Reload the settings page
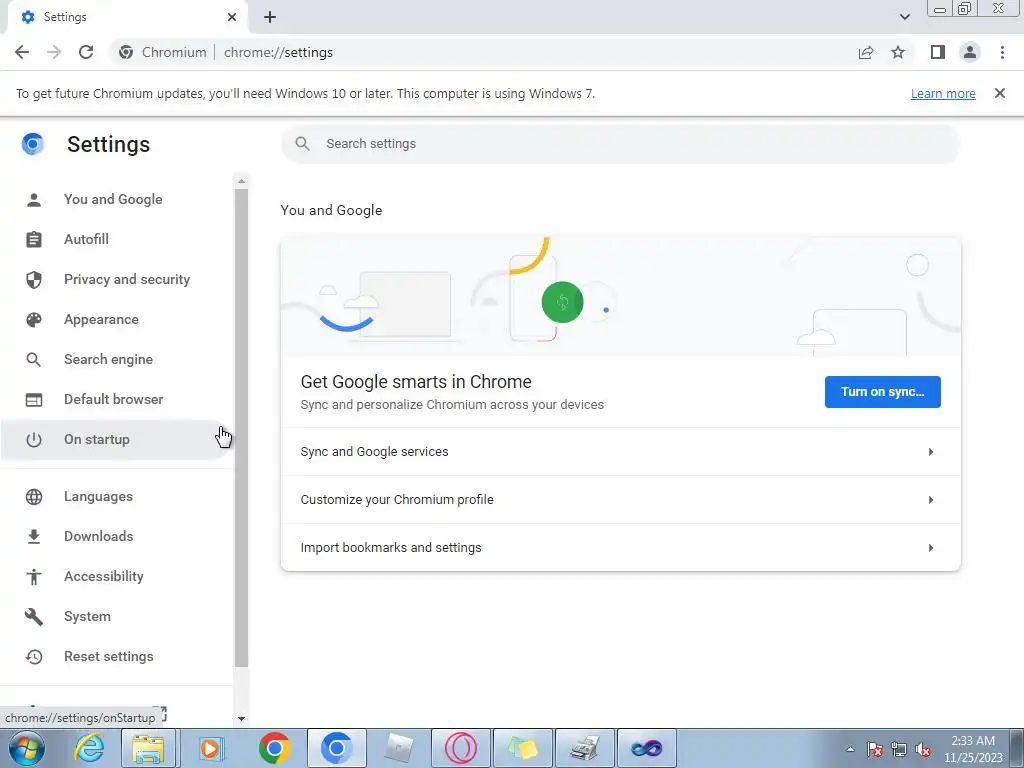 (86, 52)
